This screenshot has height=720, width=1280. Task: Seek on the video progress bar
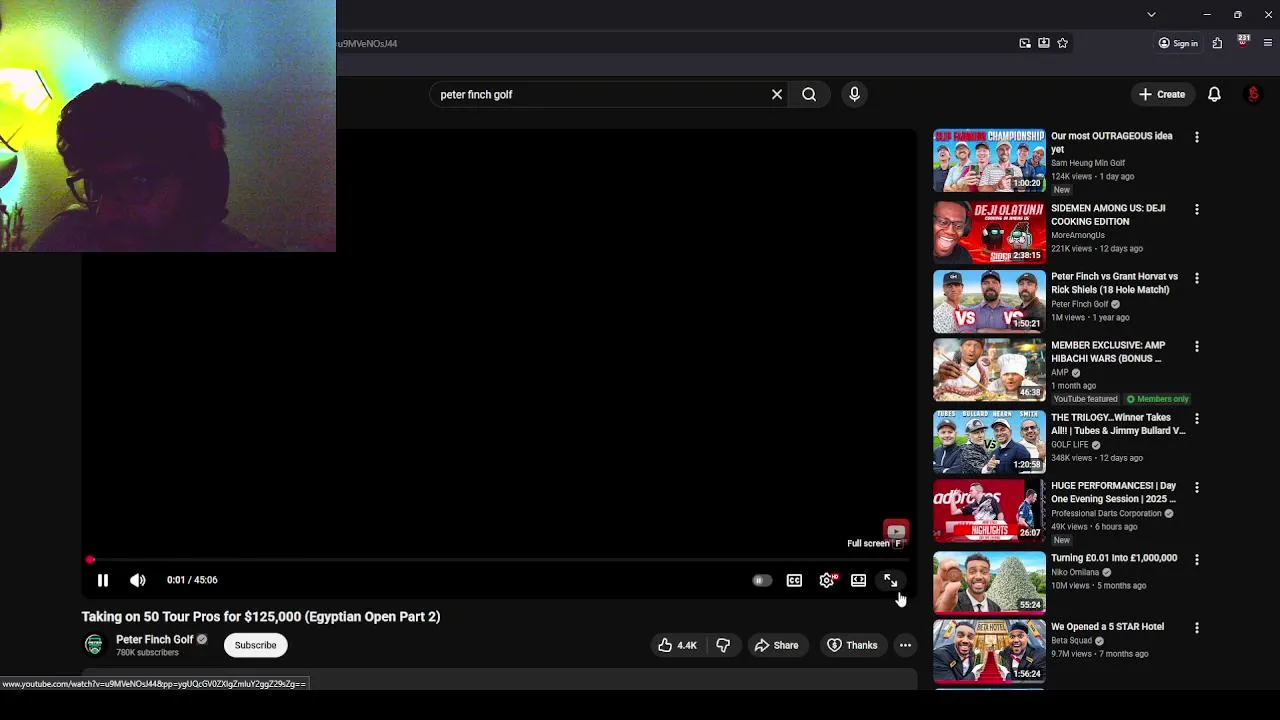click(x=499, y=560)
